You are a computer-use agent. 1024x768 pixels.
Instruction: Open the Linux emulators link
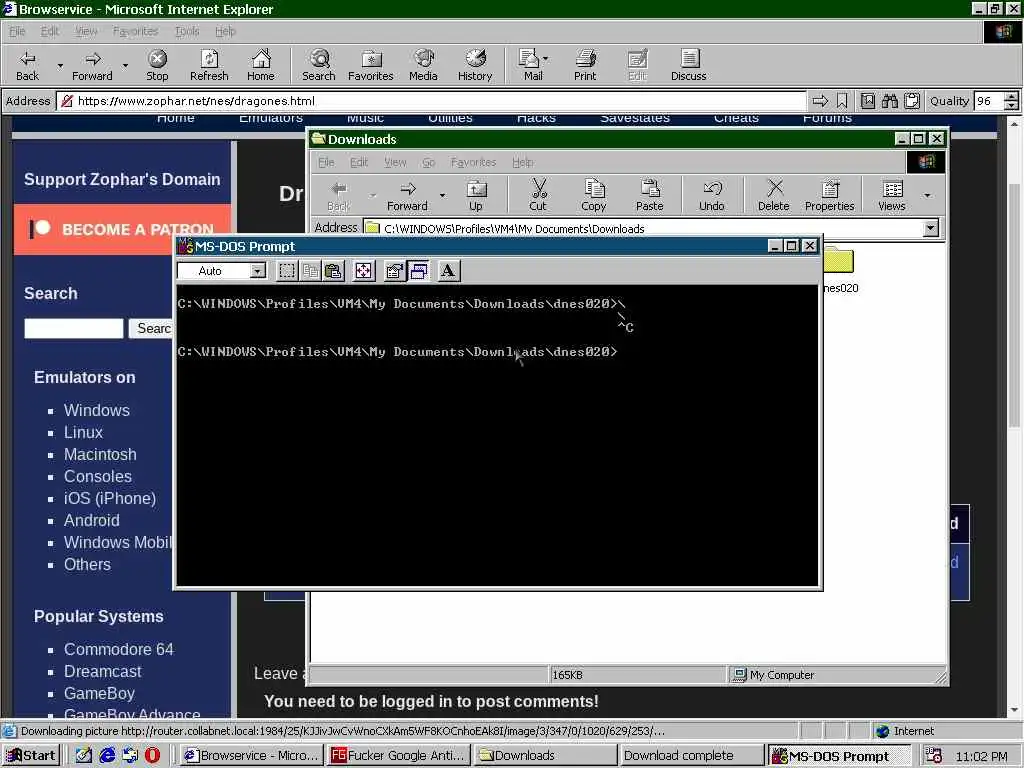pyautogui.click(x=83, y=432)
